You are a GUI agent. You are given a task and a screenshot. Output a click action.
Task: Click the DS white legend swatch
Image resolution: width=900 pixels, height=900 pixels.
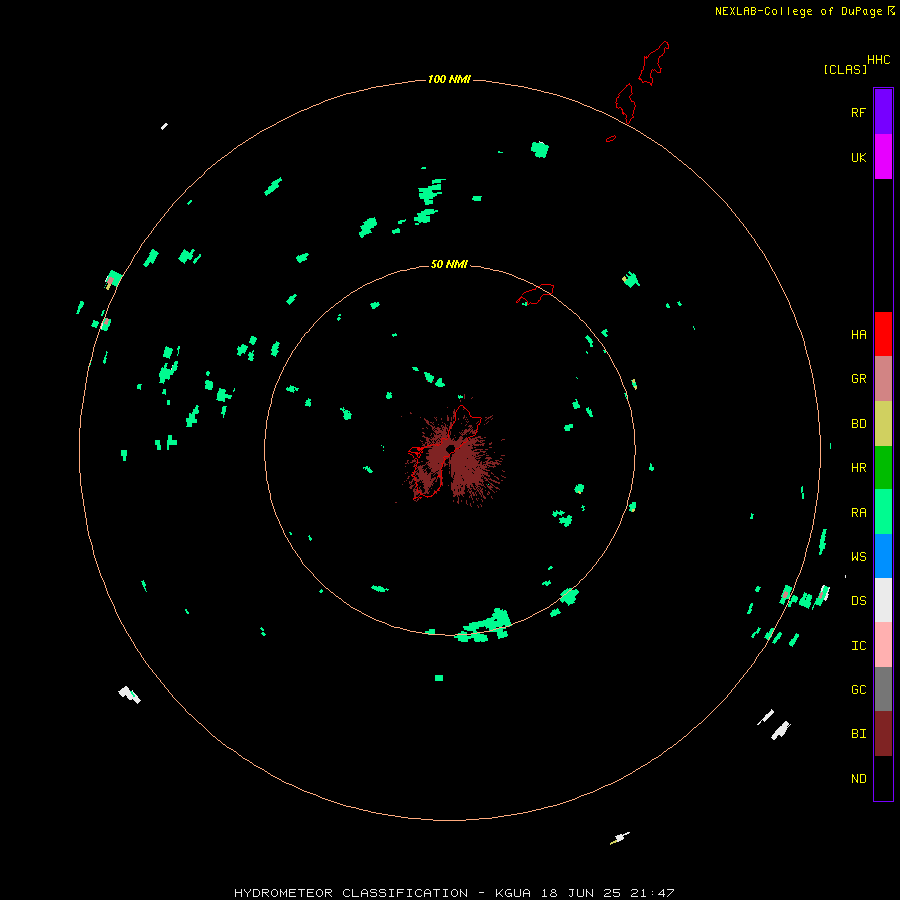(x=883, y=600)
